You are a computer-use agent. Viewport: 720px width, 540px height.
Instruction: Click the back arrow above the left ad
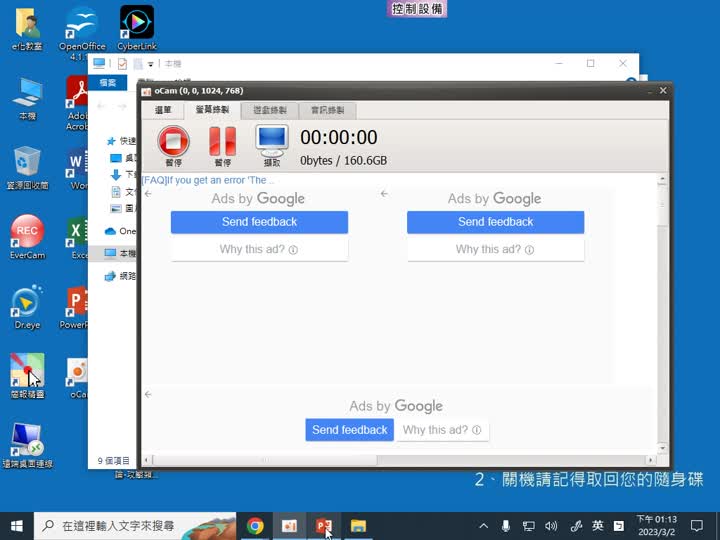point(148,194)
